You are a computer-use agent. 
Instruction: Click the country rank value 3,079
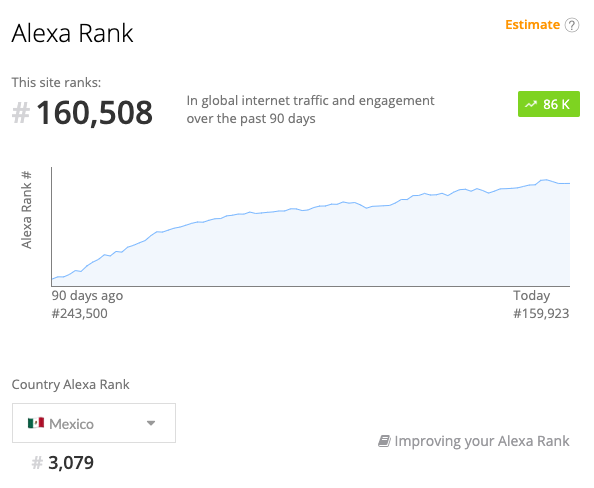coord(71,463)
